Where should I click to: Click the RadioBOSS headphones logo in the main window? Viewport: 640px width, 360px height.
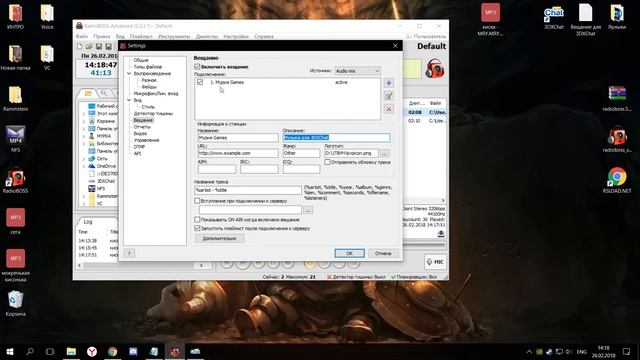coord(435,68)
